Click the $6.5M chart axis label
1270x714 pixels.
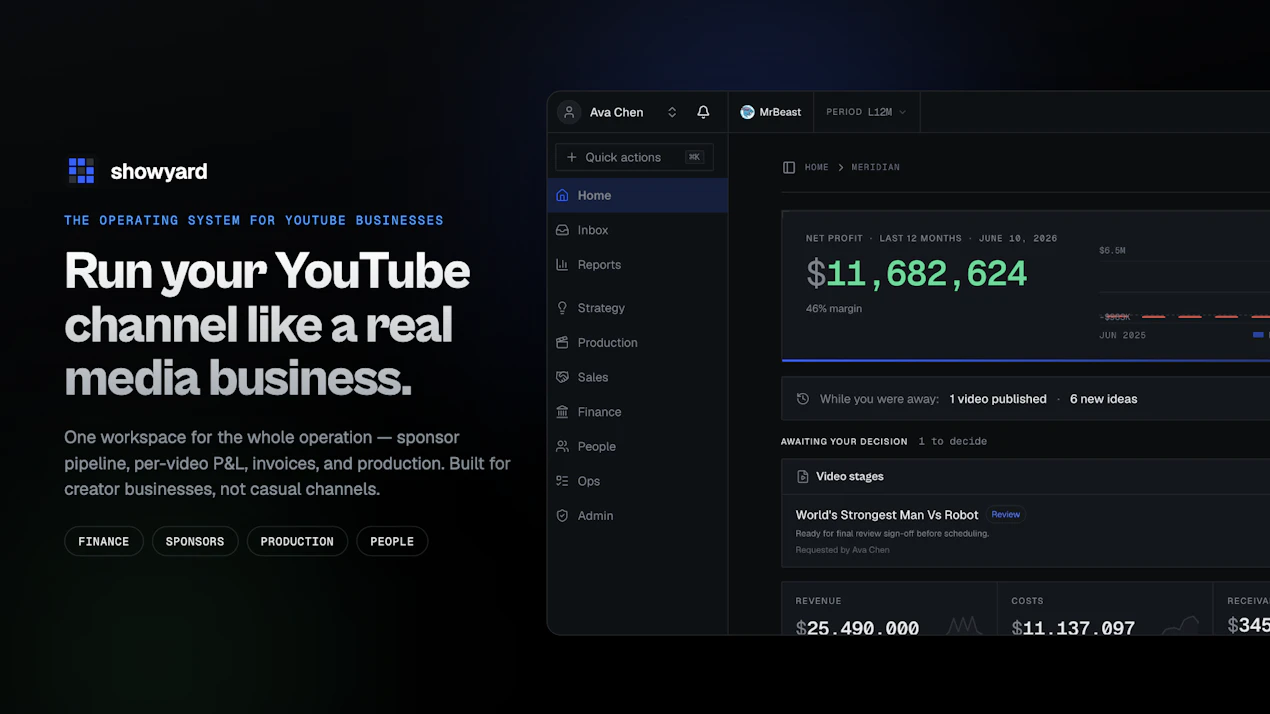pyautogui.click(x=1112, y=251)
